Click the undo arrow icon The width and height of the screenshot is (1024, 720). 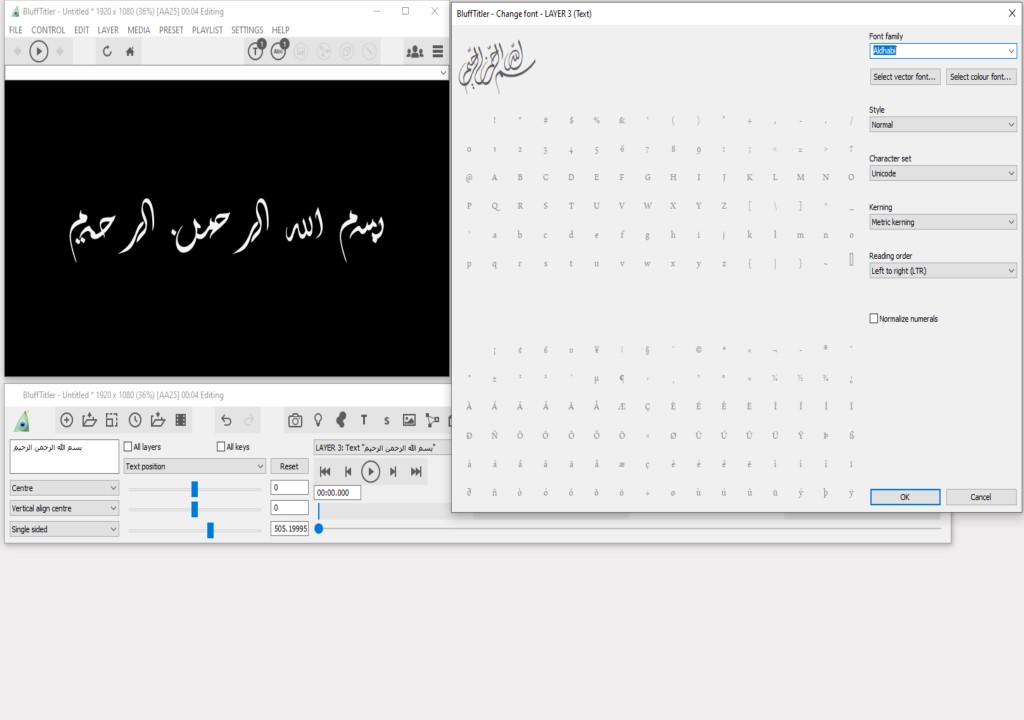pyautogui.click(x=226, y=420)
